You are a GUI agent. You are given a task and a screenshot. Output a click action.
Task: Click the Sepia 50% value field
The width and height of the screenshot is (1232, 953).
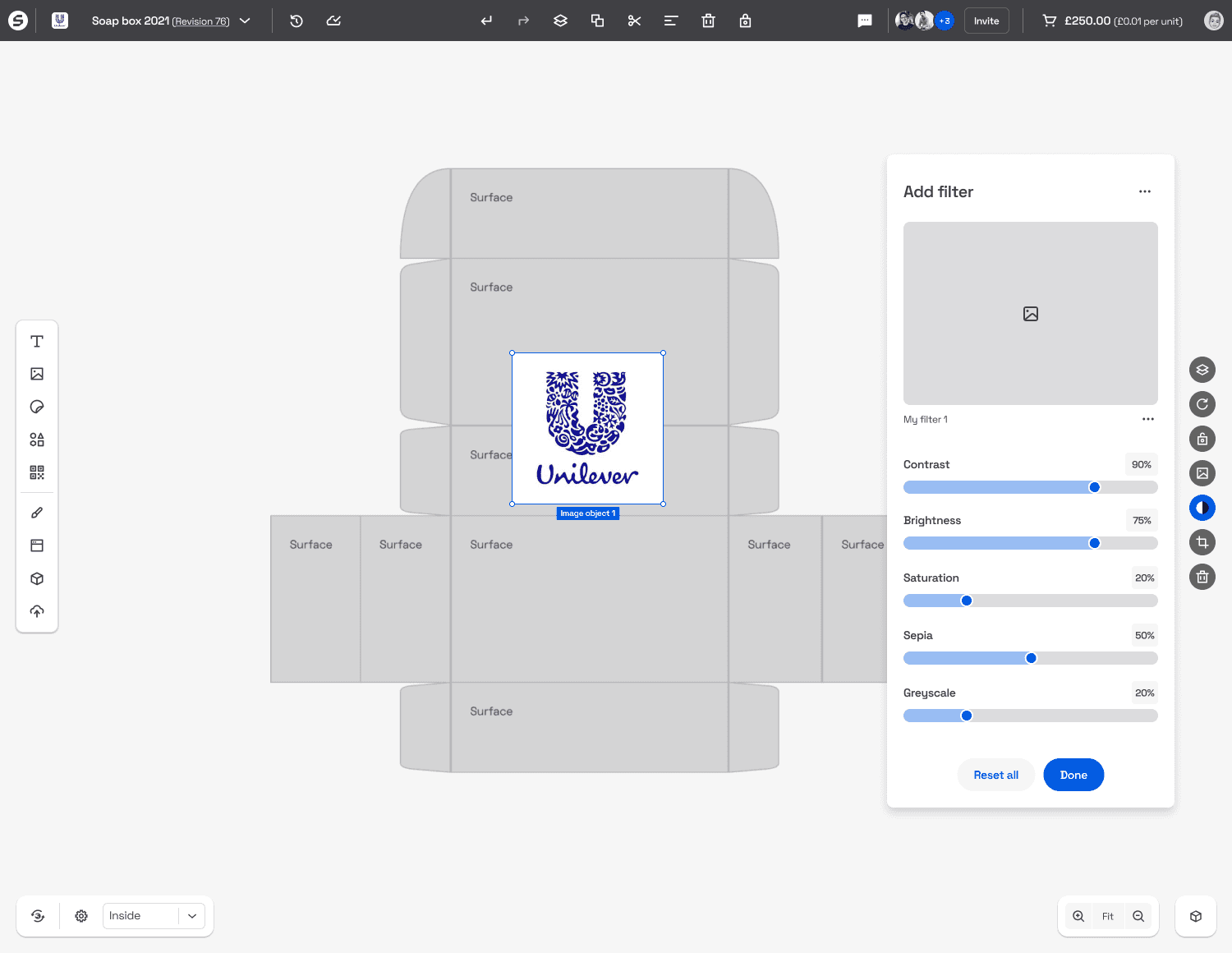[1144, 635]
